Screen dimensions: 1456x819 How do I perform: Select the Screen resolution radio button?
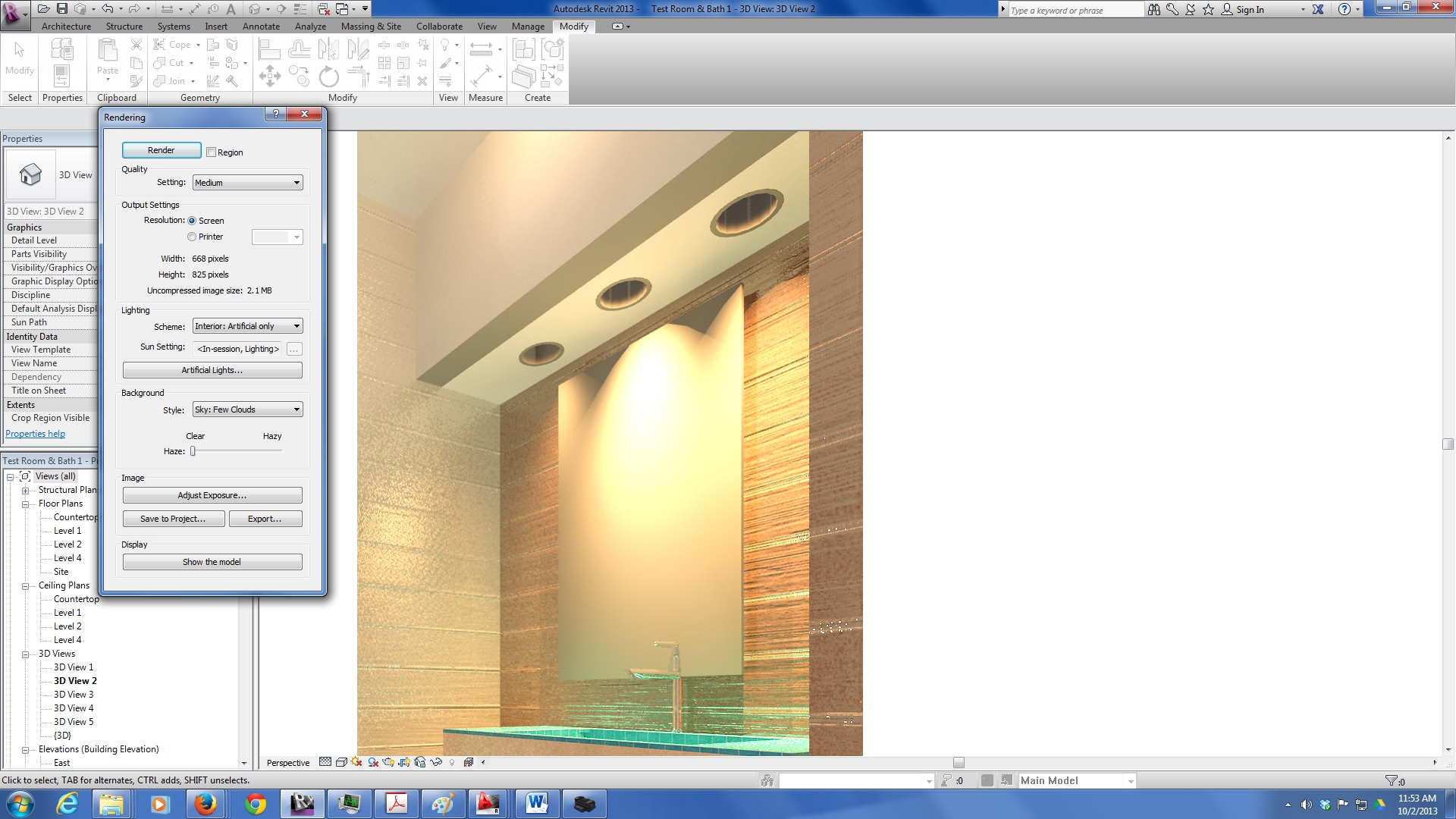(192, 221)
